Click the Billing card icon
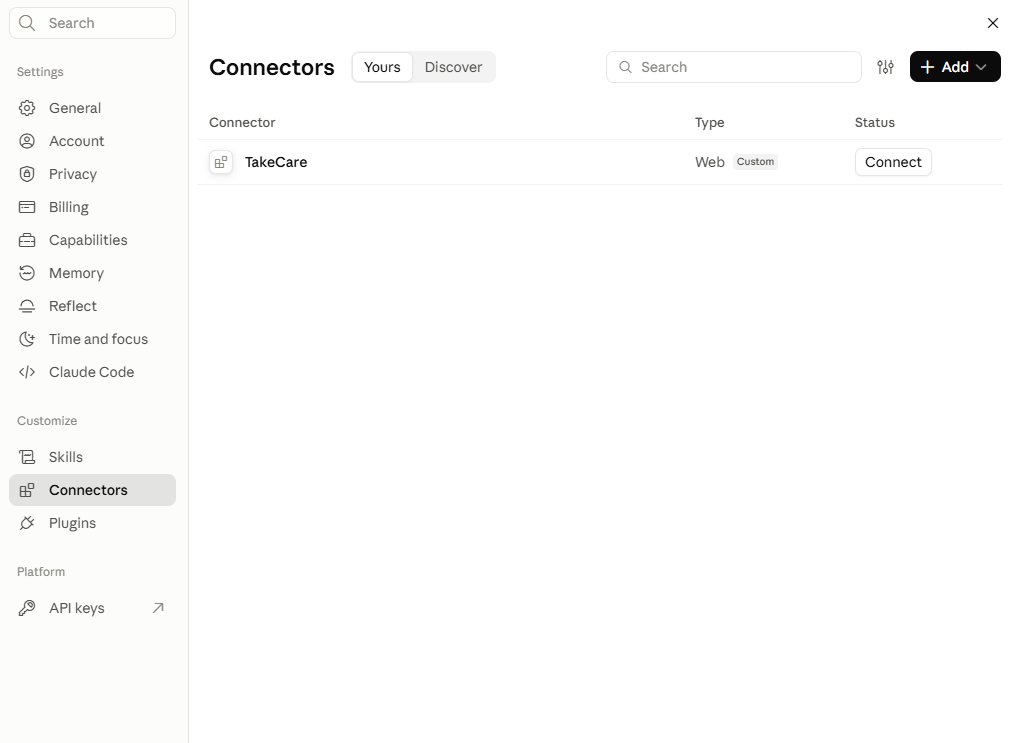 [x=27, y=207]
